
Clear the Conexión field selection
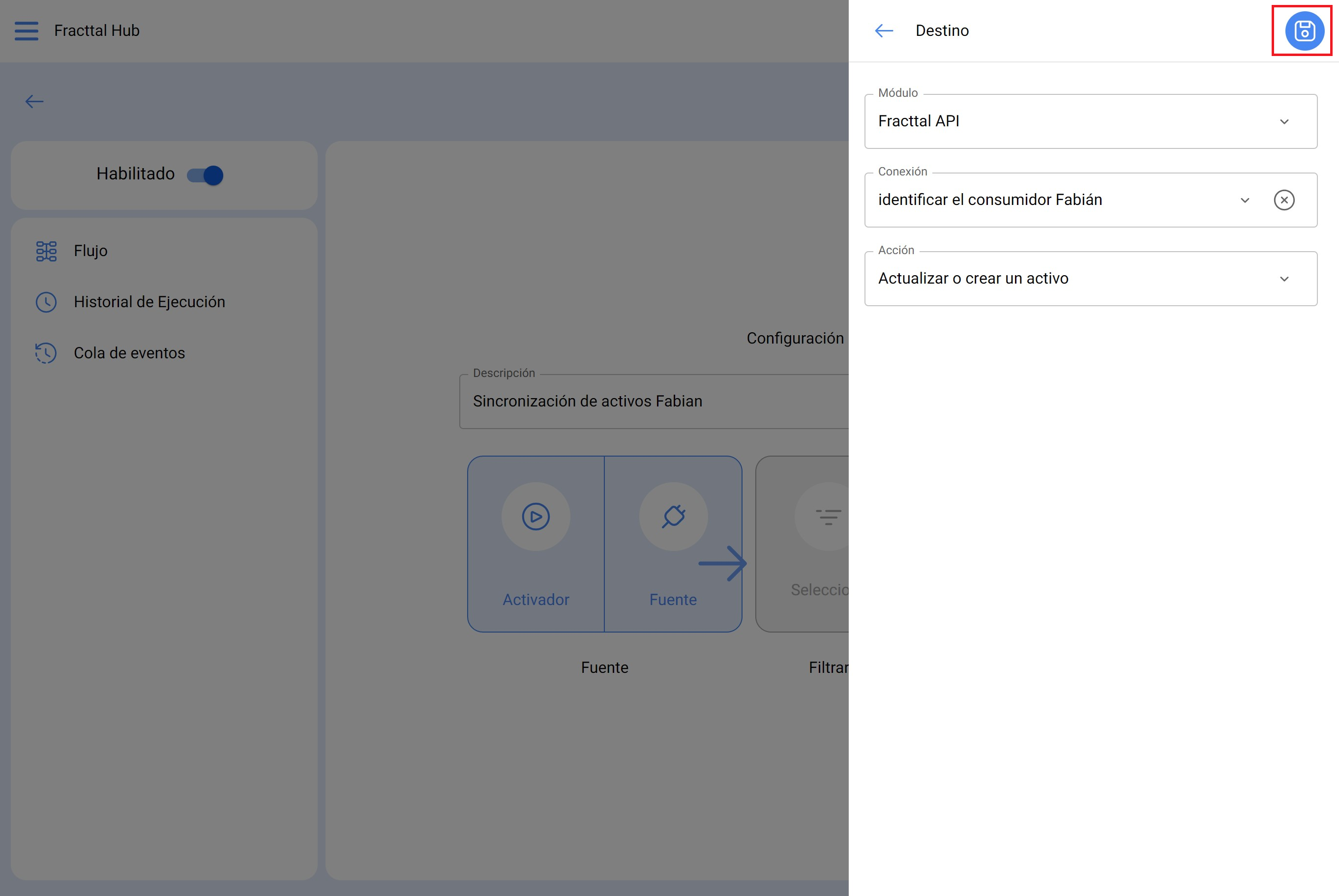click(1284, 200)
